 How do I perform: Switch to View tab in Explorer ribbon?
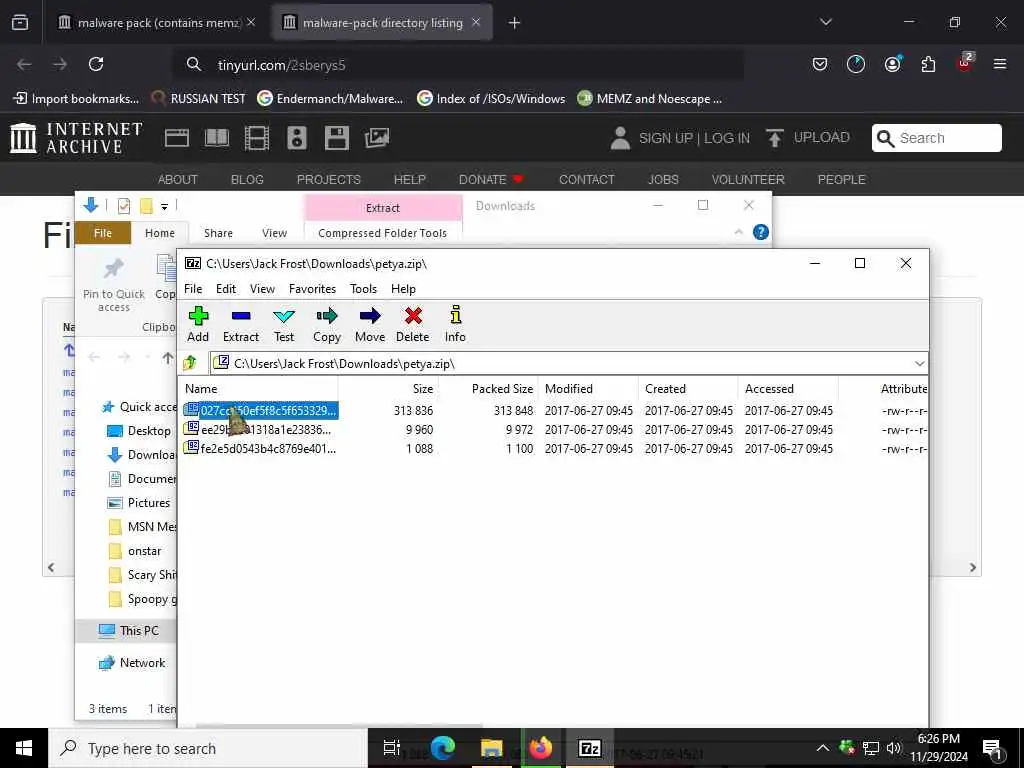(x=274, y=233)
